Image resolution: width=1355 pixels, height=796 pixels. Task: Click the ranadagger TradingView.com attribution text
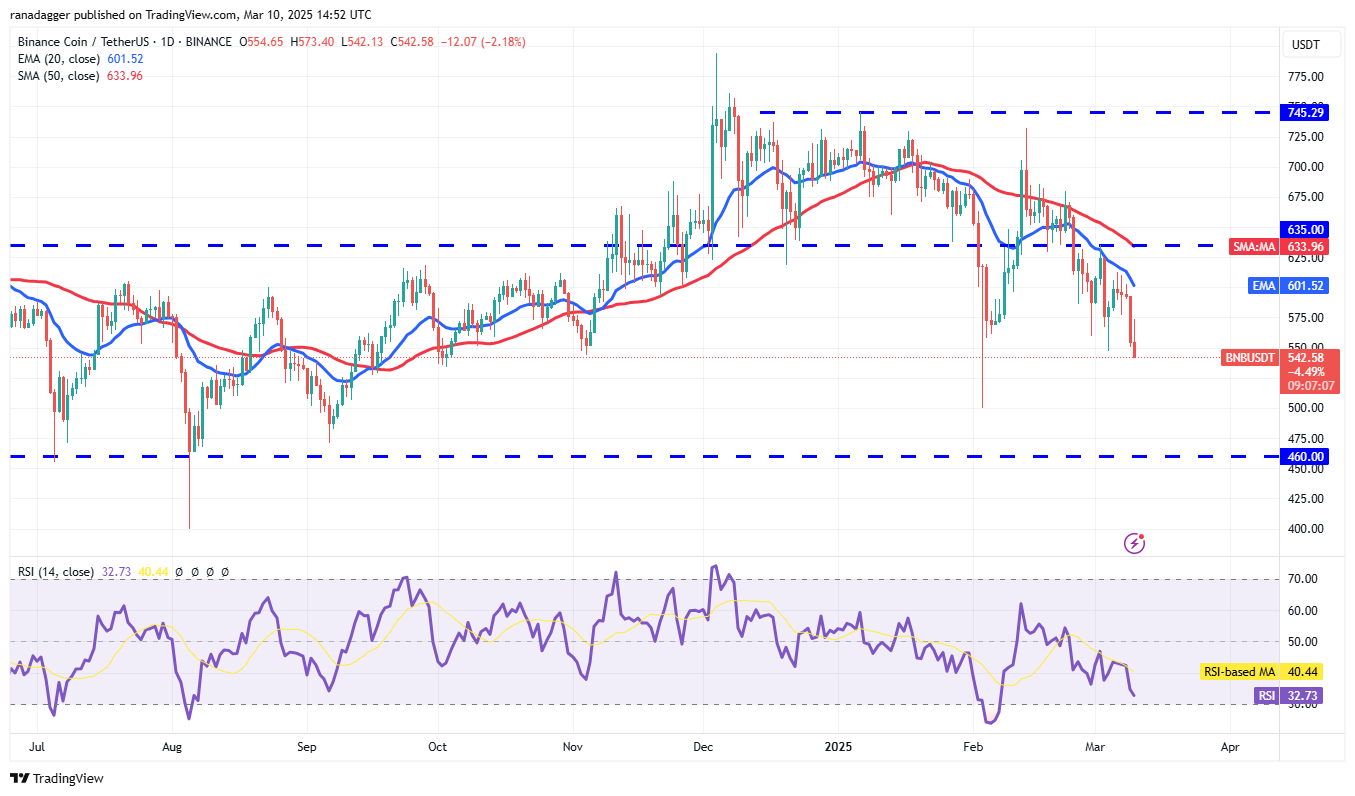click(185, 14)
